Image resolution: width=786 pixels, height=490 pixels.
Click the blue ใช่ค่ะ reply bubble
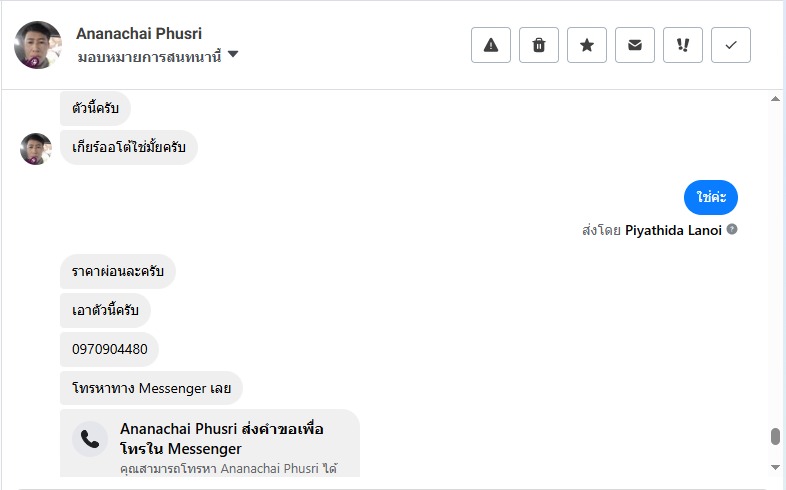point(711,198)
